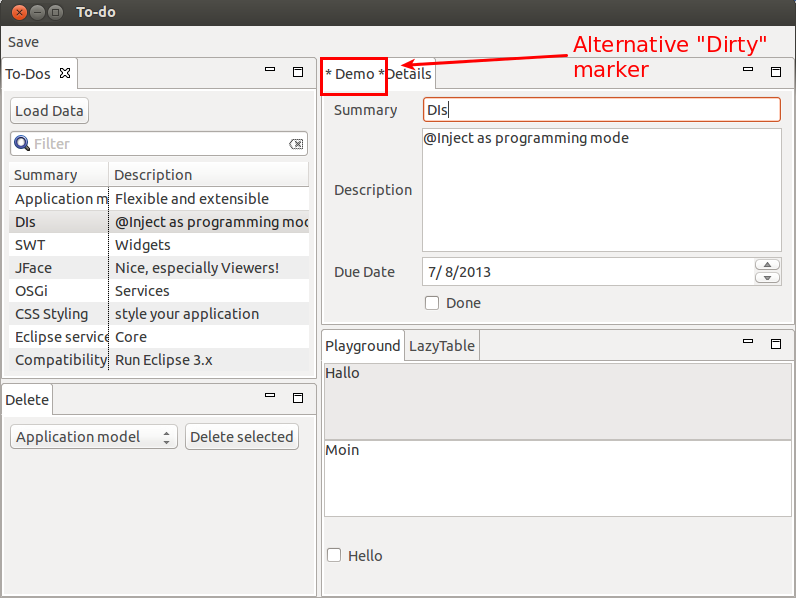This screenshot has width=796, height=600.
Task: Select the Delete tab
Action: point(27,400)
